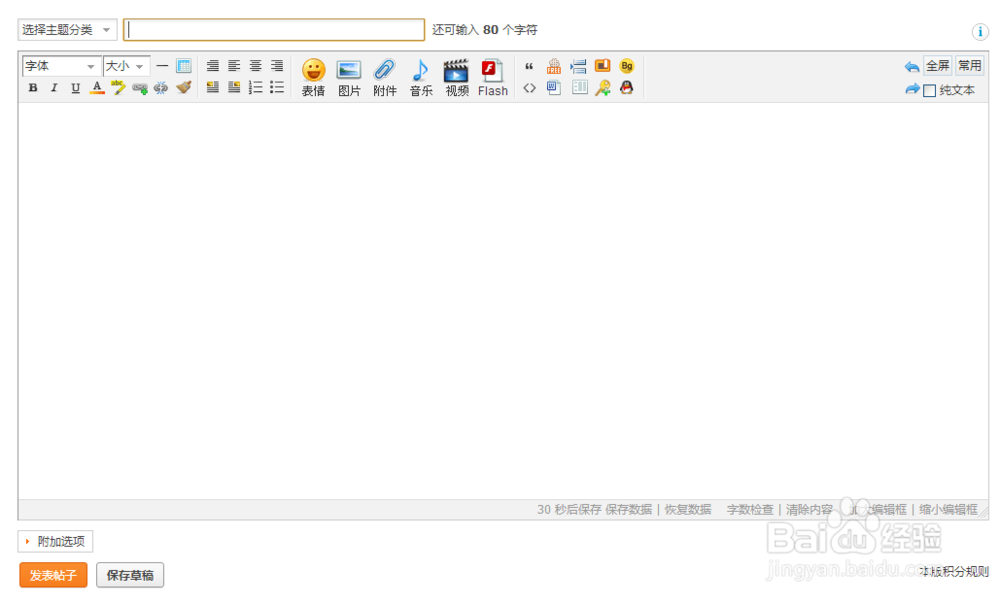Screen dimensions: 1000x604
Task: Toggle bold formatting with the B icon
Action: (x=33, y=88)
